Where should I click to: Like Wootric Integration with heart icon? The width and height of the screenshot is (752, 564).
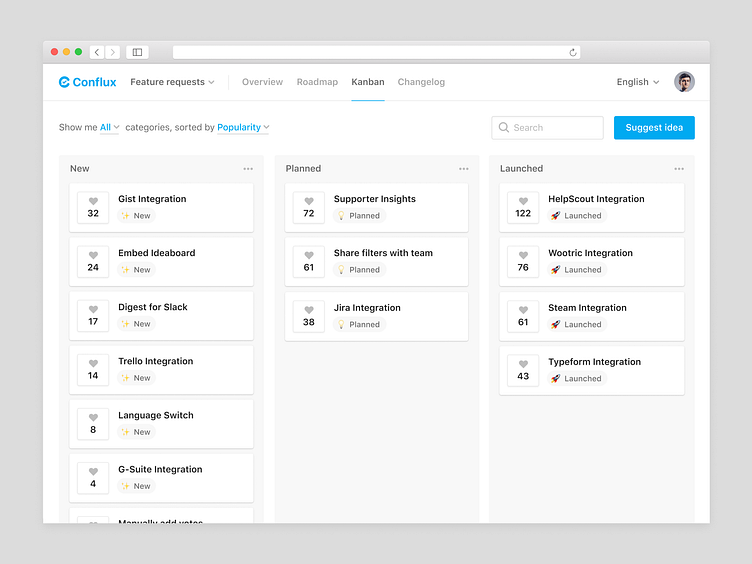point(523,256)
